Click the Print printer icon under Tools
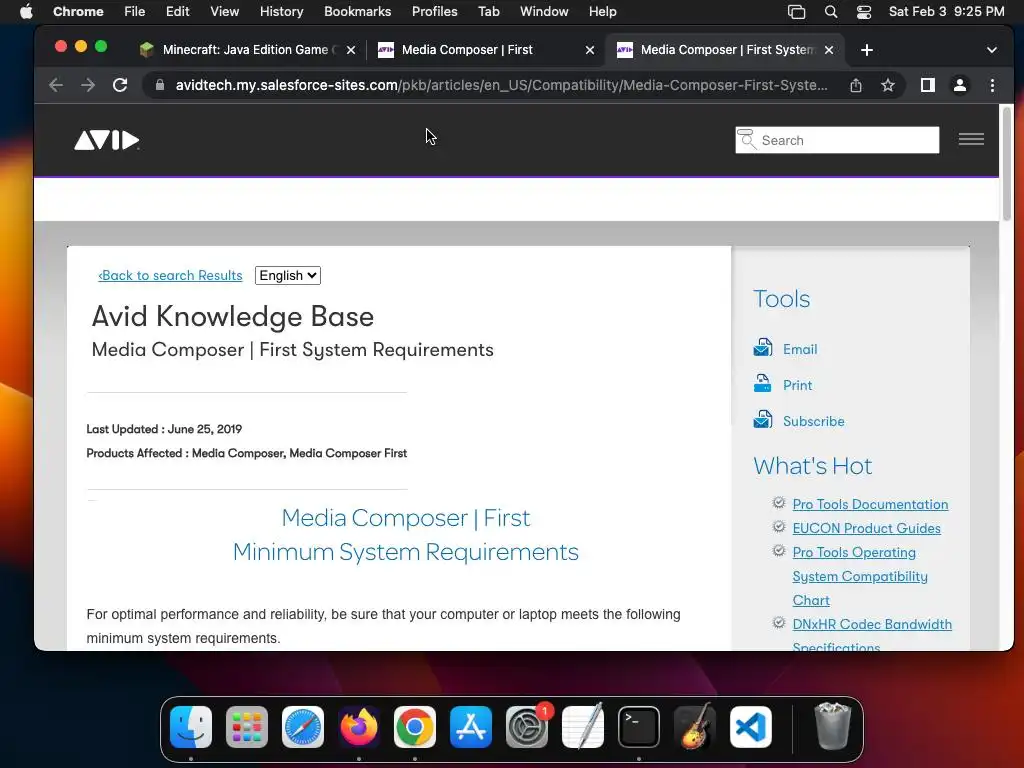This screenshot has height=768, width=1024. click(763, 383)
